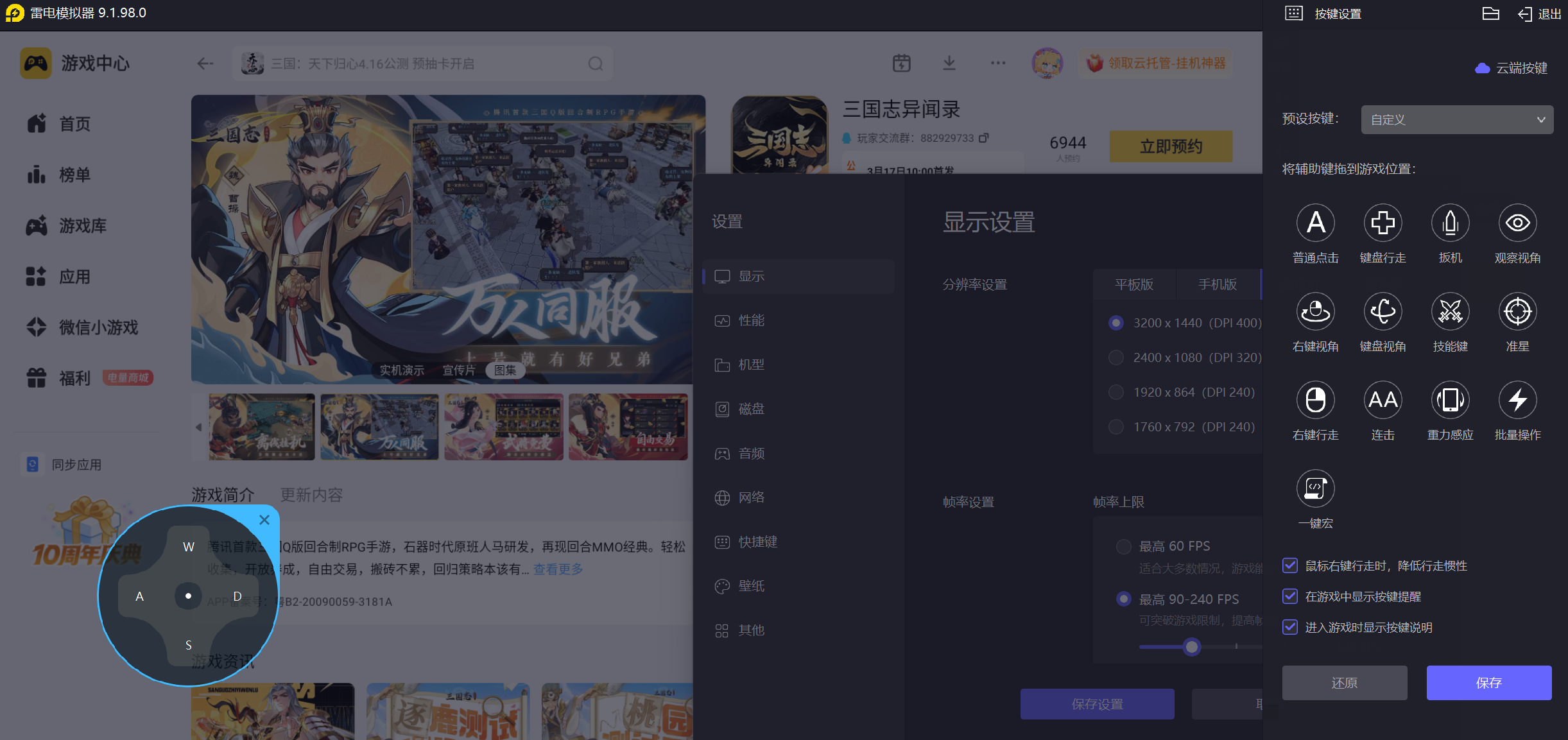This screenshot has width=1568, height=740.
Task: Click 退出 to exit key settings
Action: click(x=1540, y=14)
